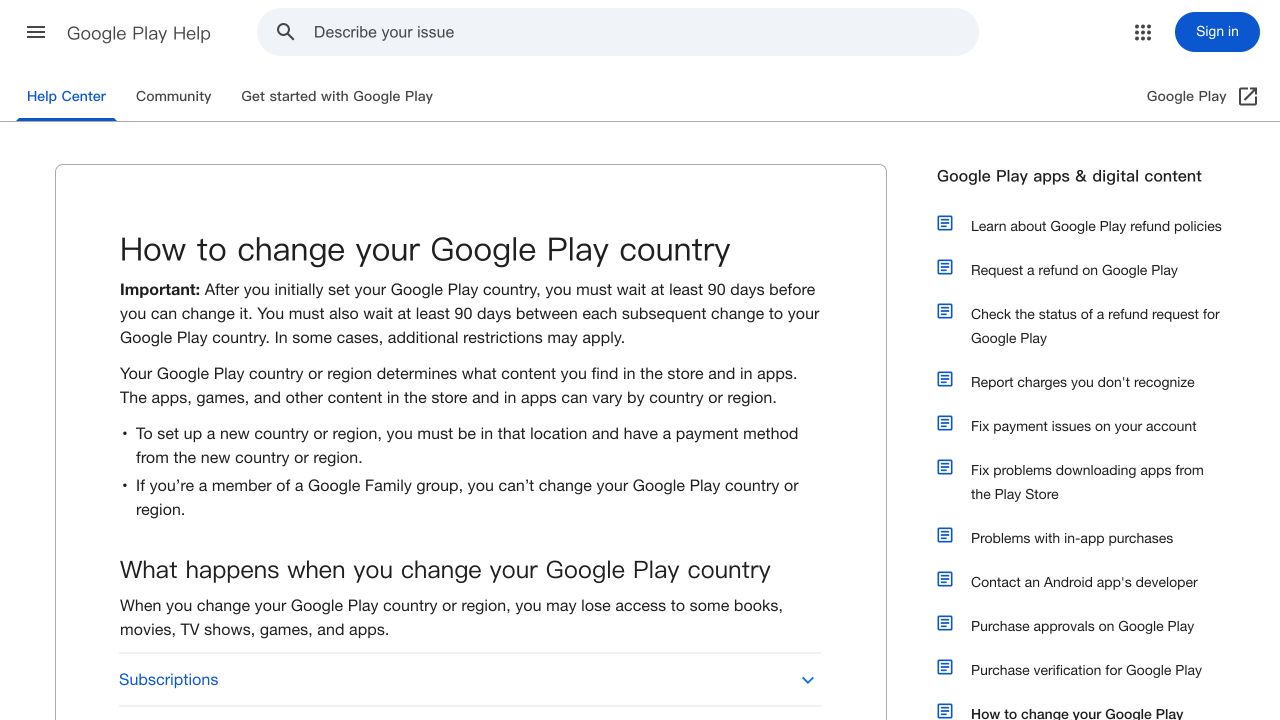Focus the Describe your issue search field
The image size is (1280, 720).
tap(617, 32)
